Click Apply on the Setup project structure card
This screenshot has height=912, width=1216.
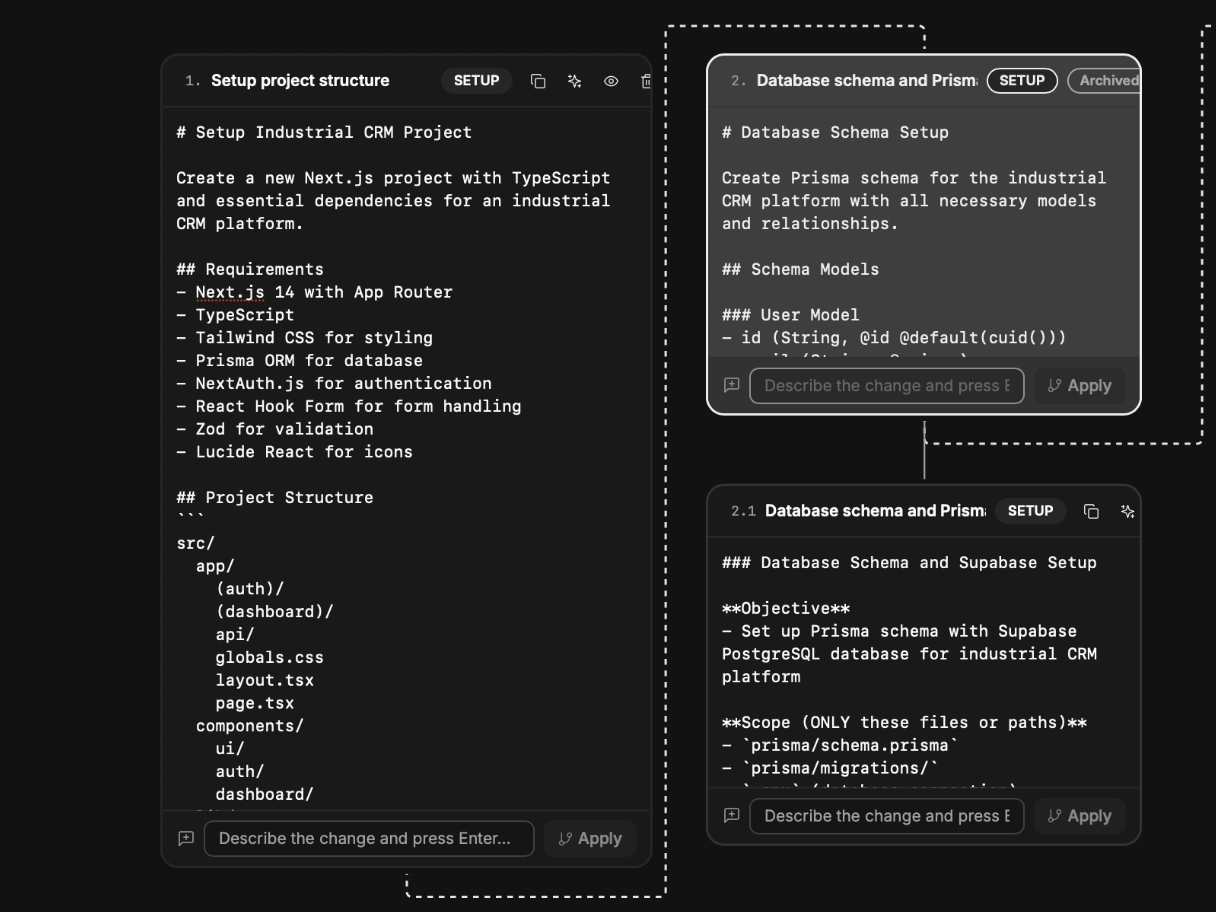click(x=590, y=838)
